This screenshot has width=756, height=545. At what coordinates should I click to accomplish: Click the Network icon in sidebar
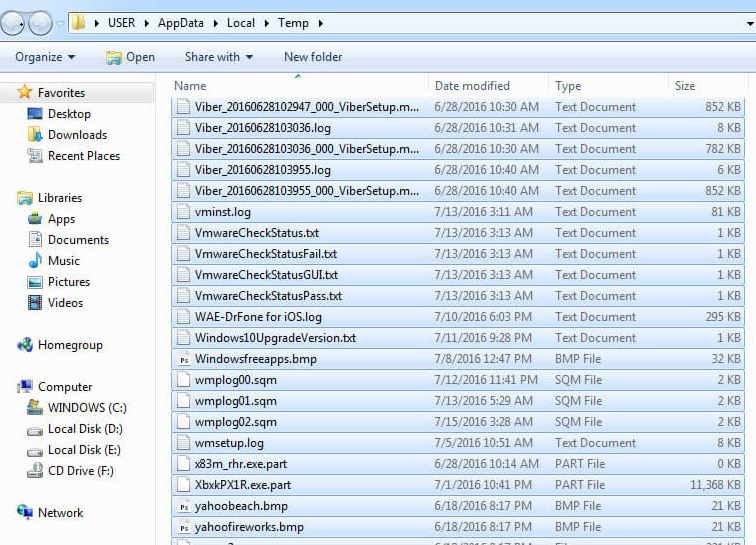[25, 513]
